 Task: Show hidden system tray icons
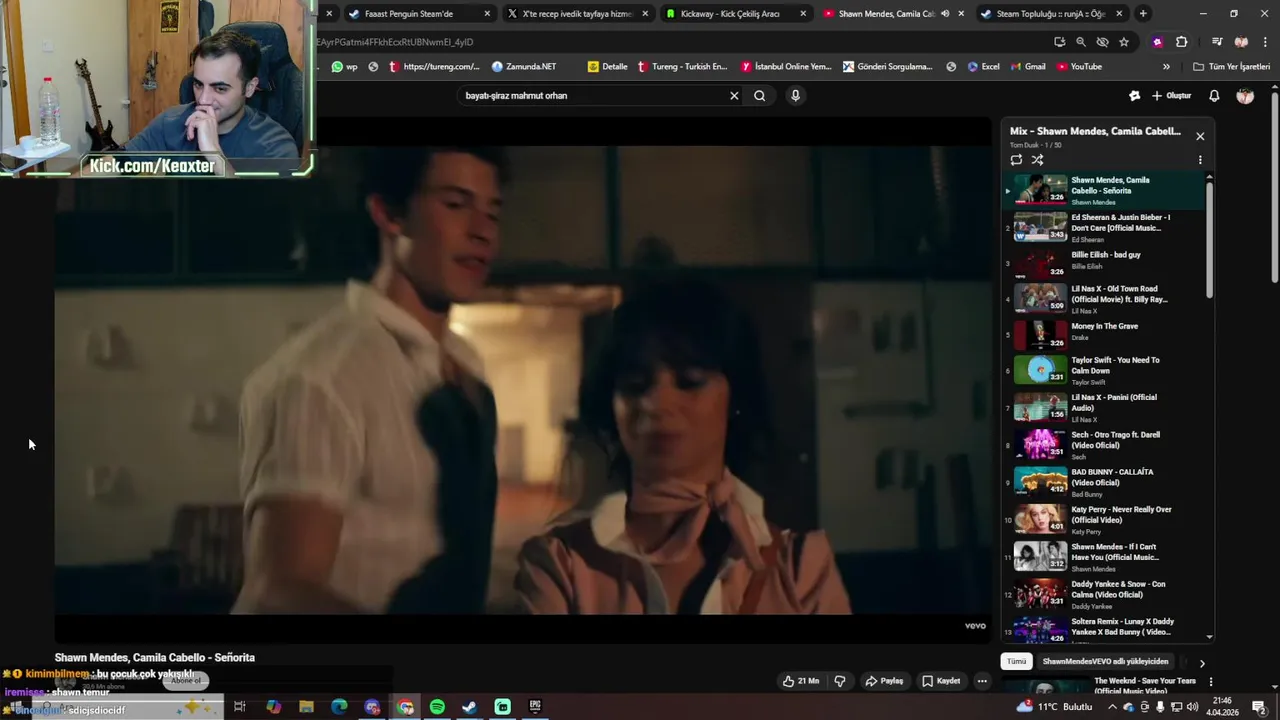pyautogui.click(x=1113, y=707)
